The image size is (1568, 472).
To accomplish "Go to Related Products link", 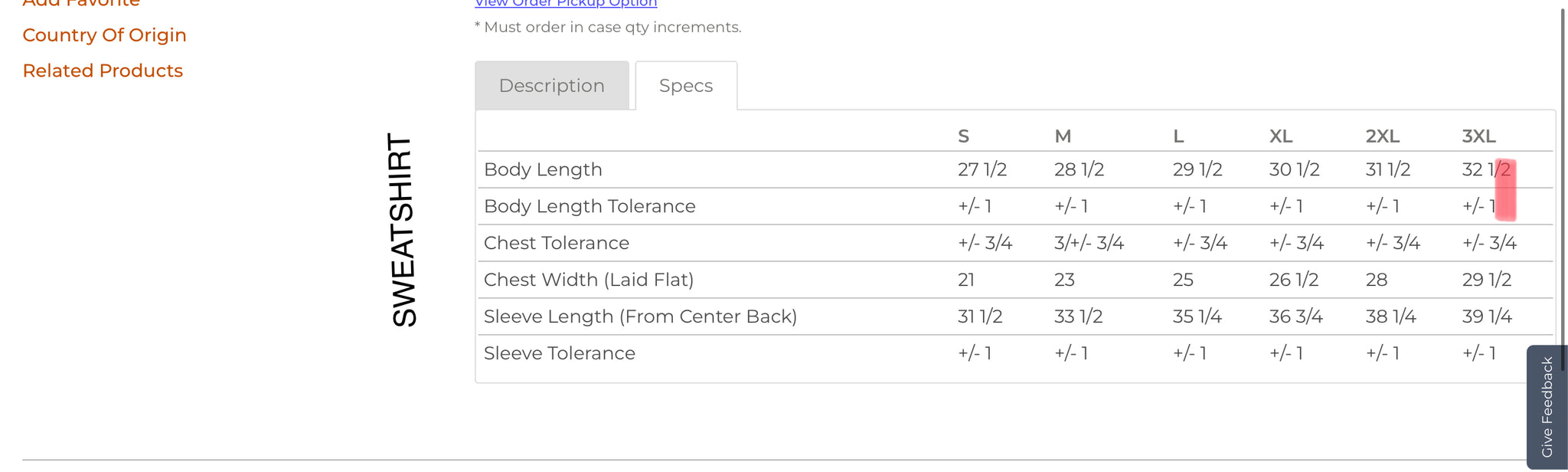I will (x=103, y=70).
